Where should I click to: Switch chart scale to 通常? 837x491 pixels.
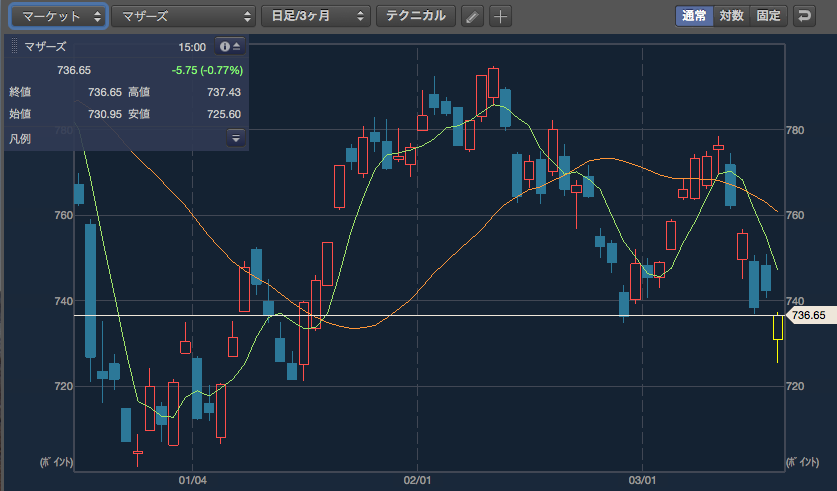tap(694, 16)
